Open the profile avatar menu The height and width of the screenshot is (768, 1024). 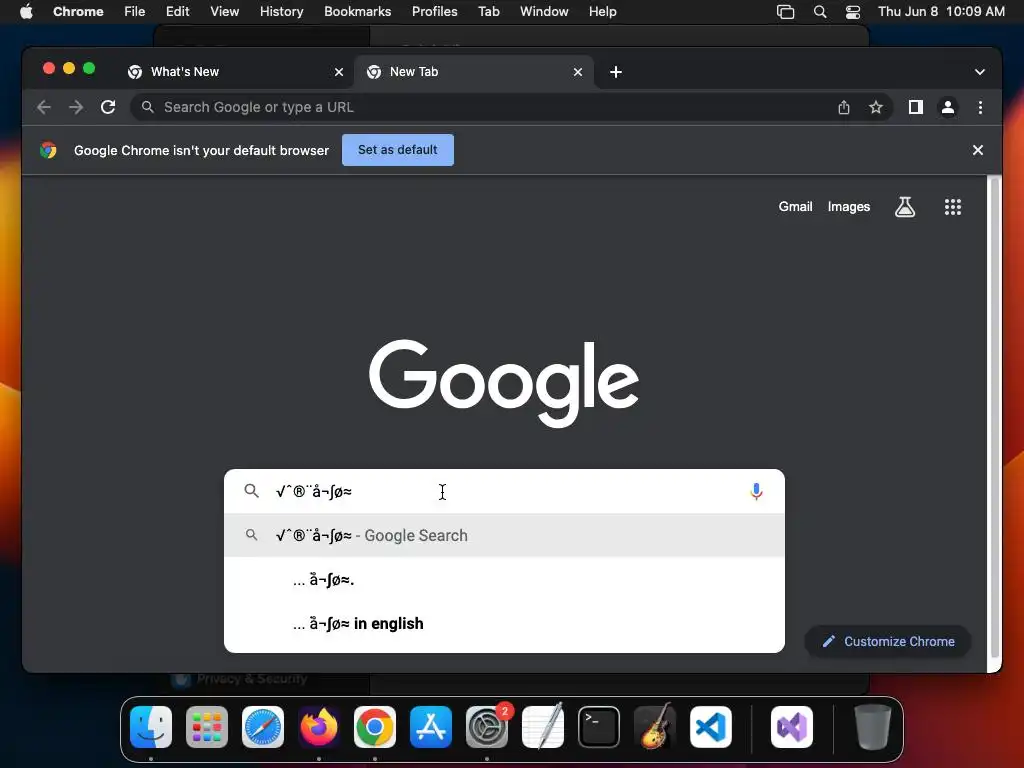tap(948, 107)
